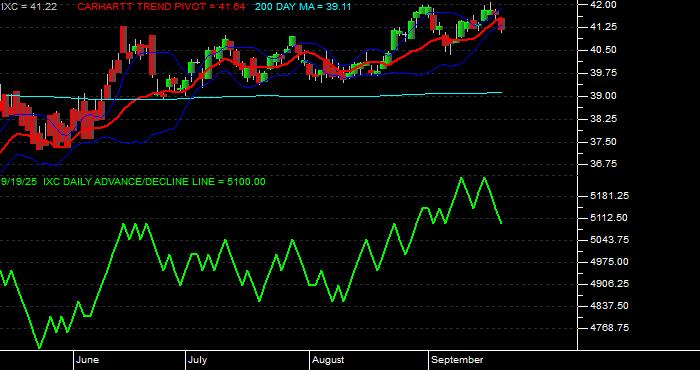Click the 4837.50 axis value

tap(609, 306)
